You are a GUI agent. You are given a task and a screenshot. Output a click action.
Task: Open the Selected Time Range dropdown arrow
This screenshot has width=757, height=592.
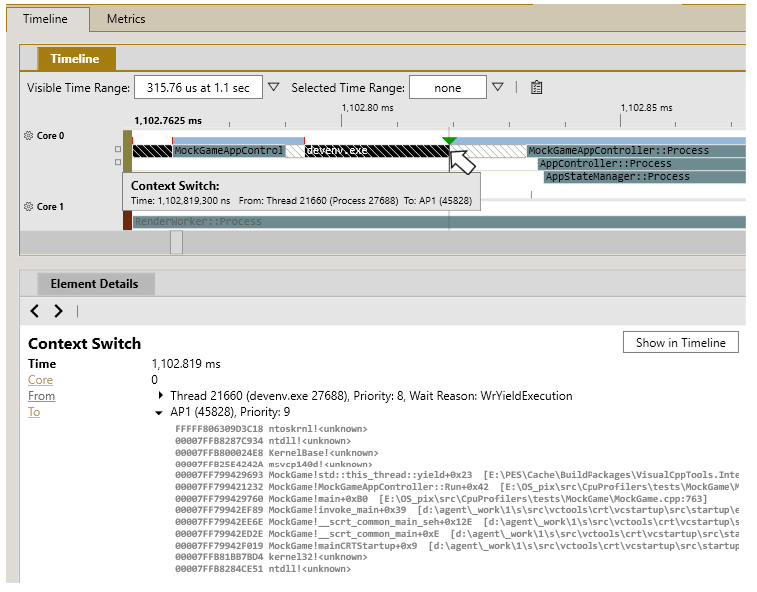point(498,87)
